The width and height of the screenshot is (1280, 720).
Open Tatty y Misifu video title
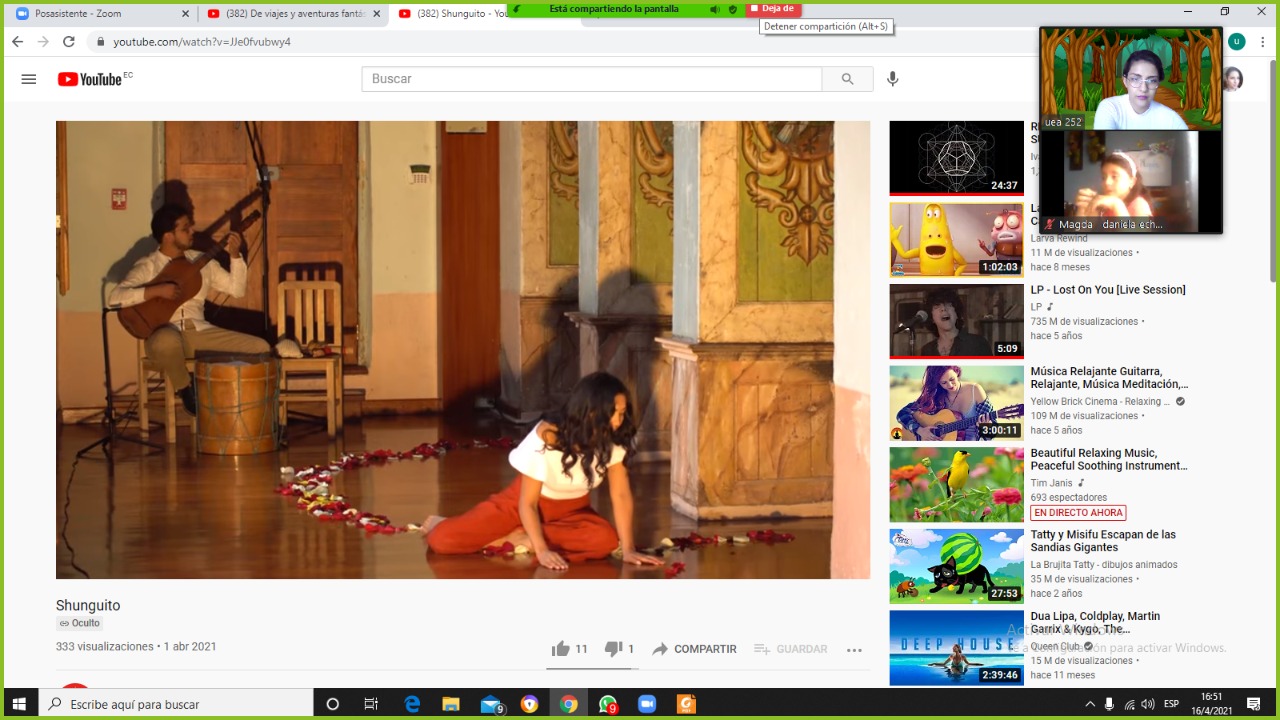(x=1103, y=541)
